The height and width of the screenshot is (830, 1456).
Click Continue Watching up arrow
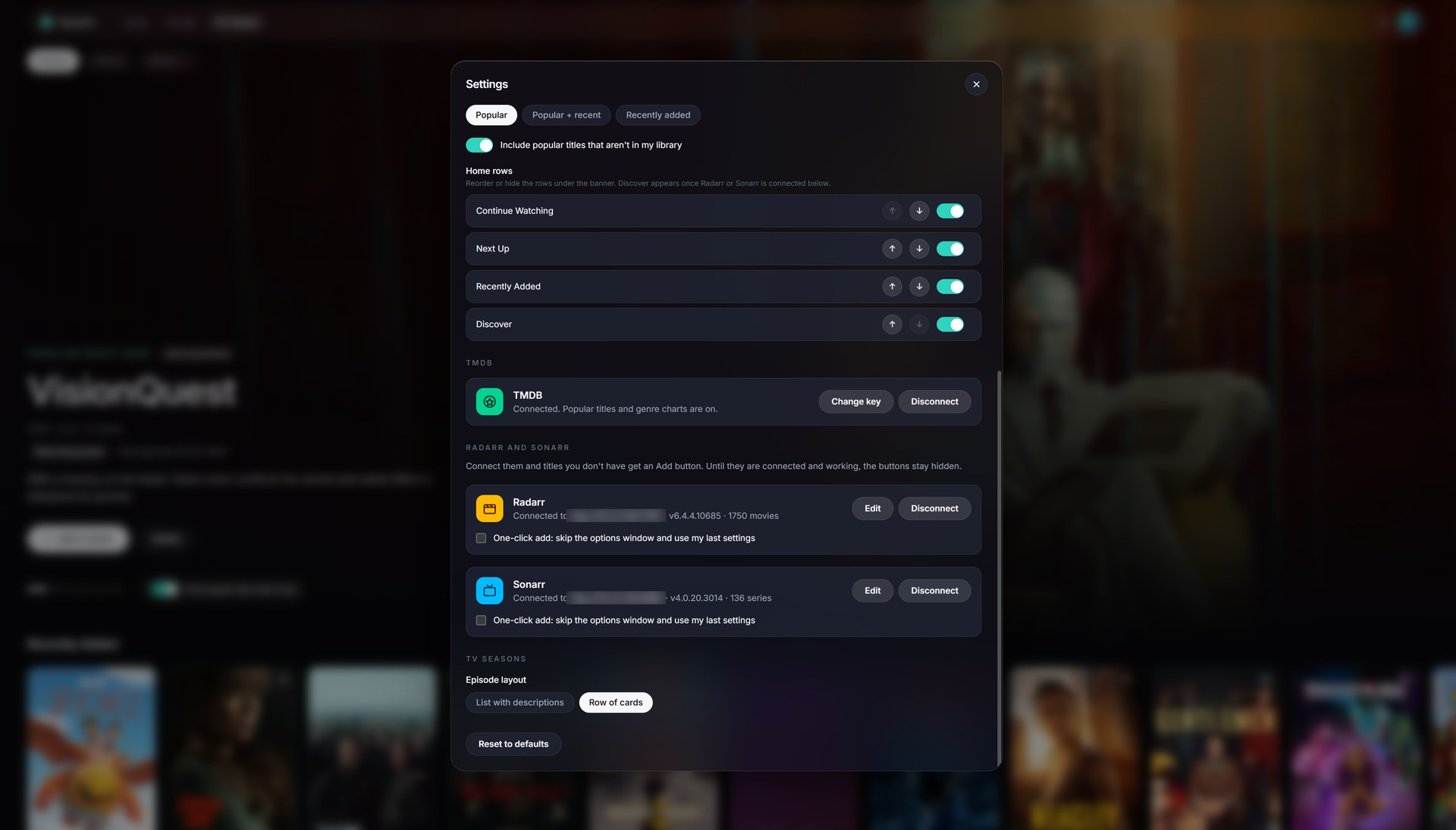click(892, 211)
